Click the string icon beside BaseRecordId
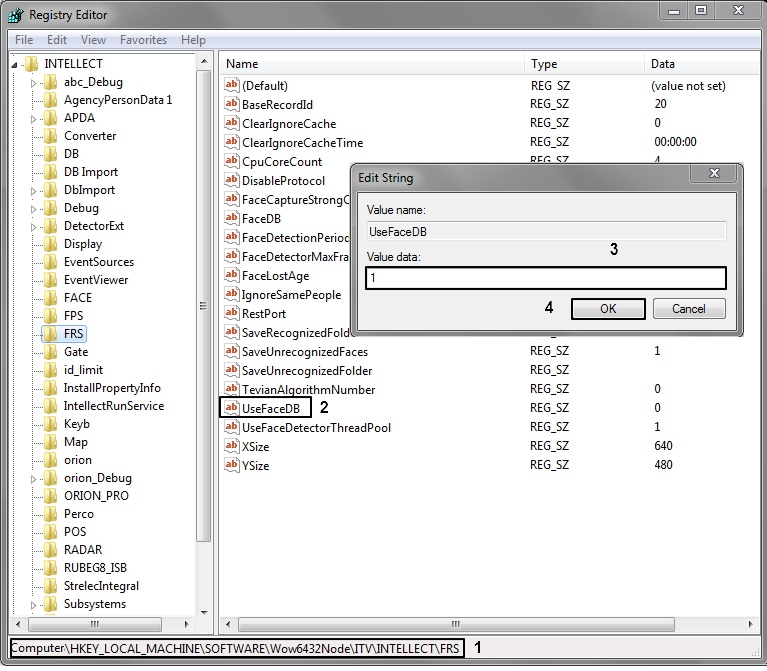 click(232, 104)
